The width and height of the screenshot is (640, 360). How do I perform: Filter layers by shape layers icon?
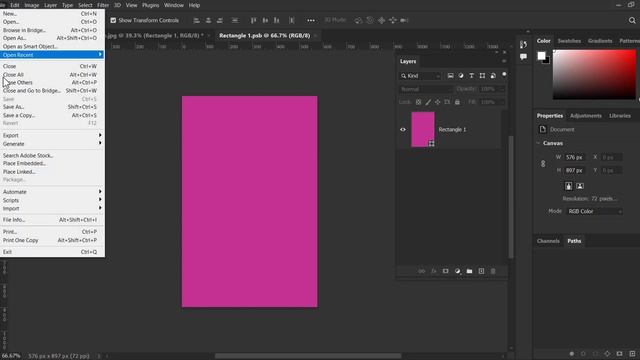(x=482, y=76)
